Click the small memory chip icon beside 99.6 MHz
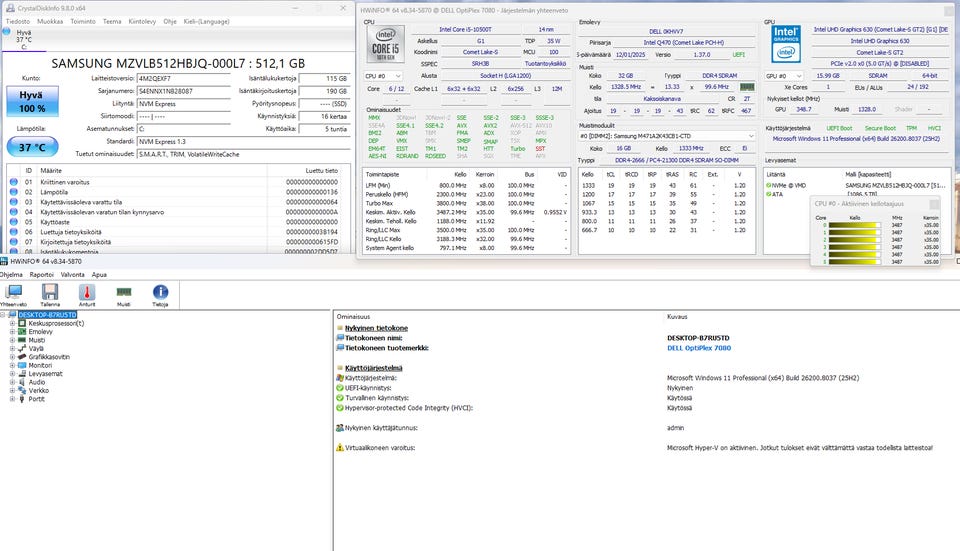Image resolution: width=960 pixels, height=551 pixels. (x=747, y=87)
